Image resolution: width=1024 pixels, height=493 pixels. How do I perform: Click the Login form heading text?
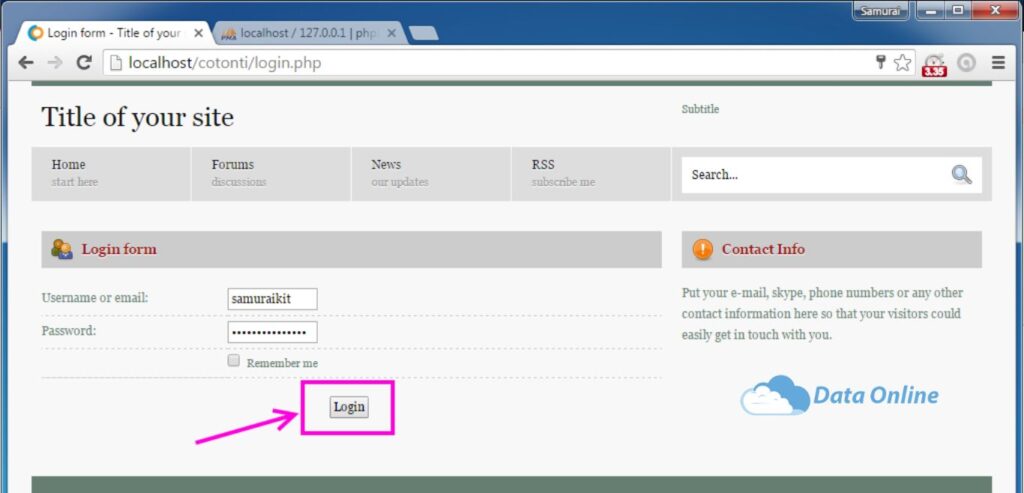(119, 249)
